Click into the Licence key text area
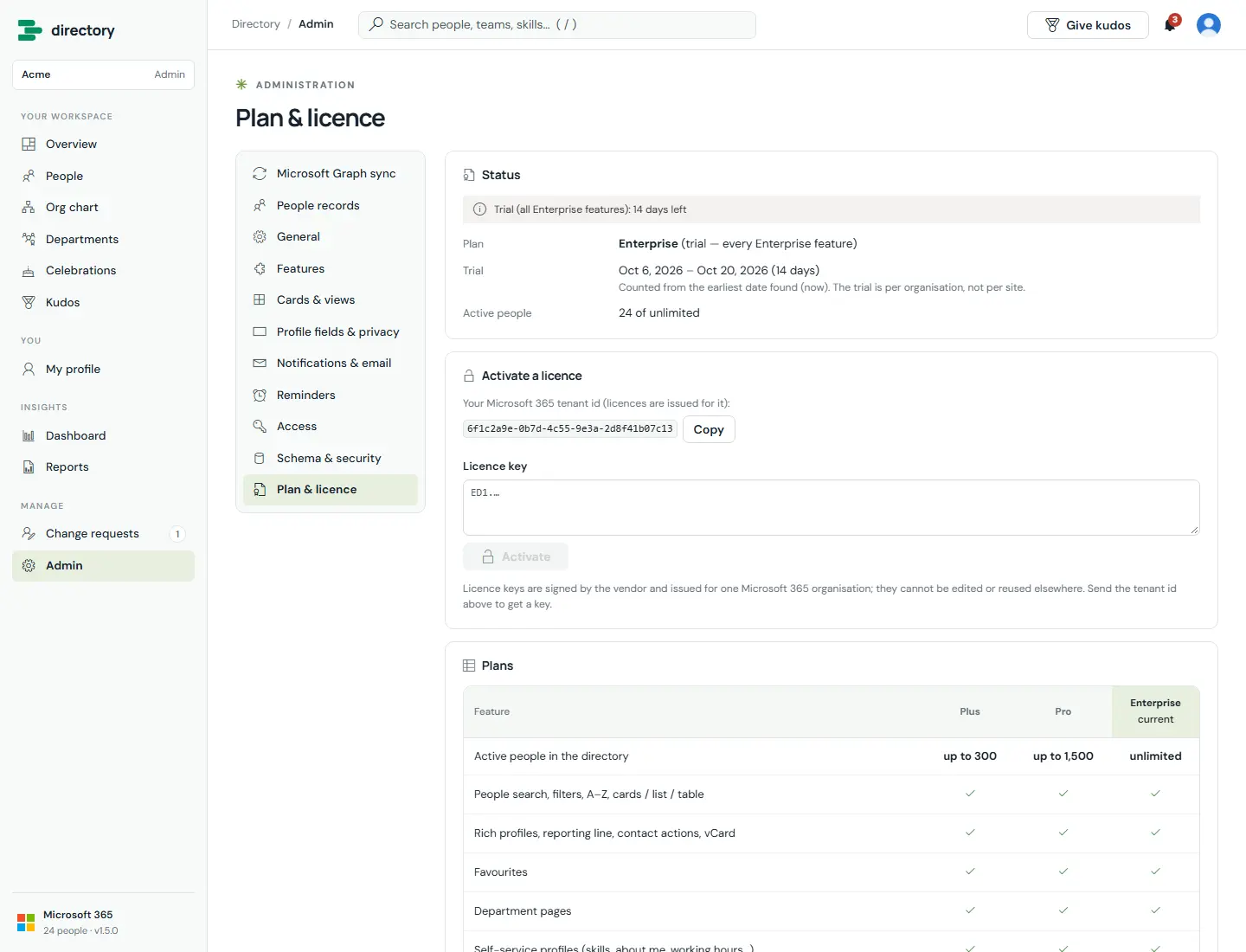The image size is (1246, 952). pyautogui.click(x=832, y=507)
